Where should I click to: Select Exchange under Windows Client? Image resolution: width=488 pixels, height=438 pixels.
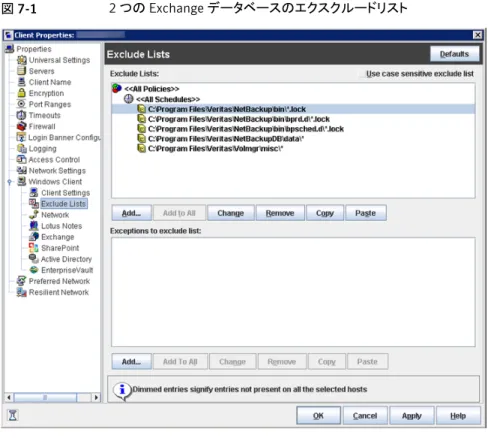[57, 237]
